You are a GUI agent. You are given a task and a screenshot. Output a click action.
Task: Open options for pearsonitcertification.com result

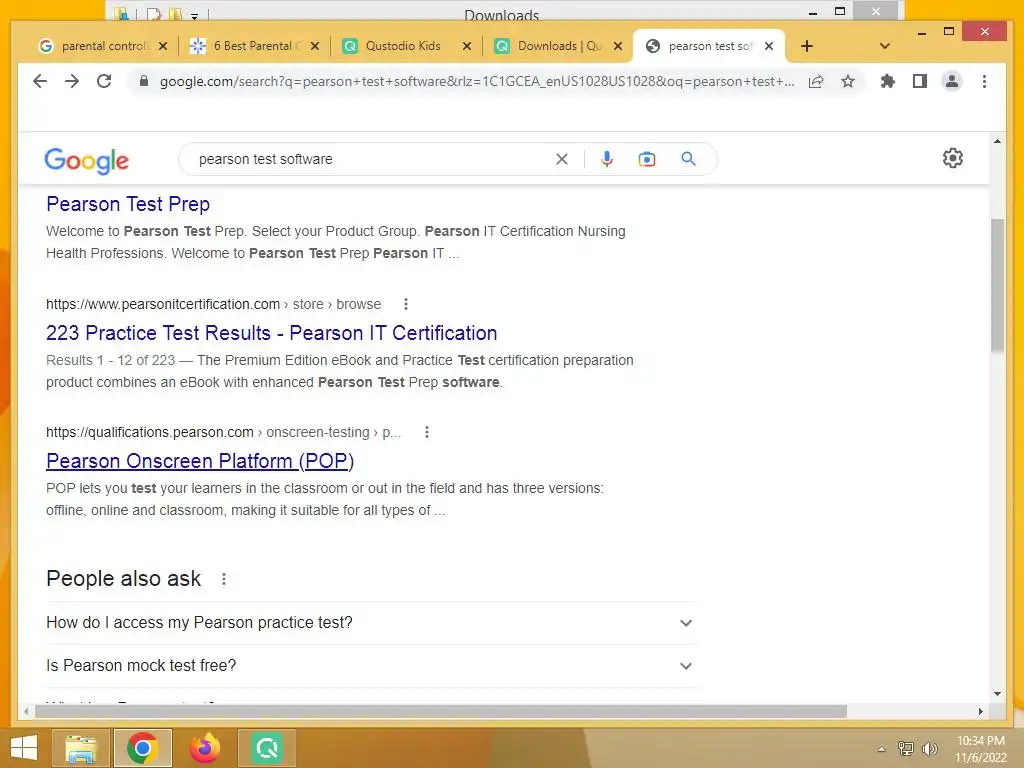[x=406, y=304]
